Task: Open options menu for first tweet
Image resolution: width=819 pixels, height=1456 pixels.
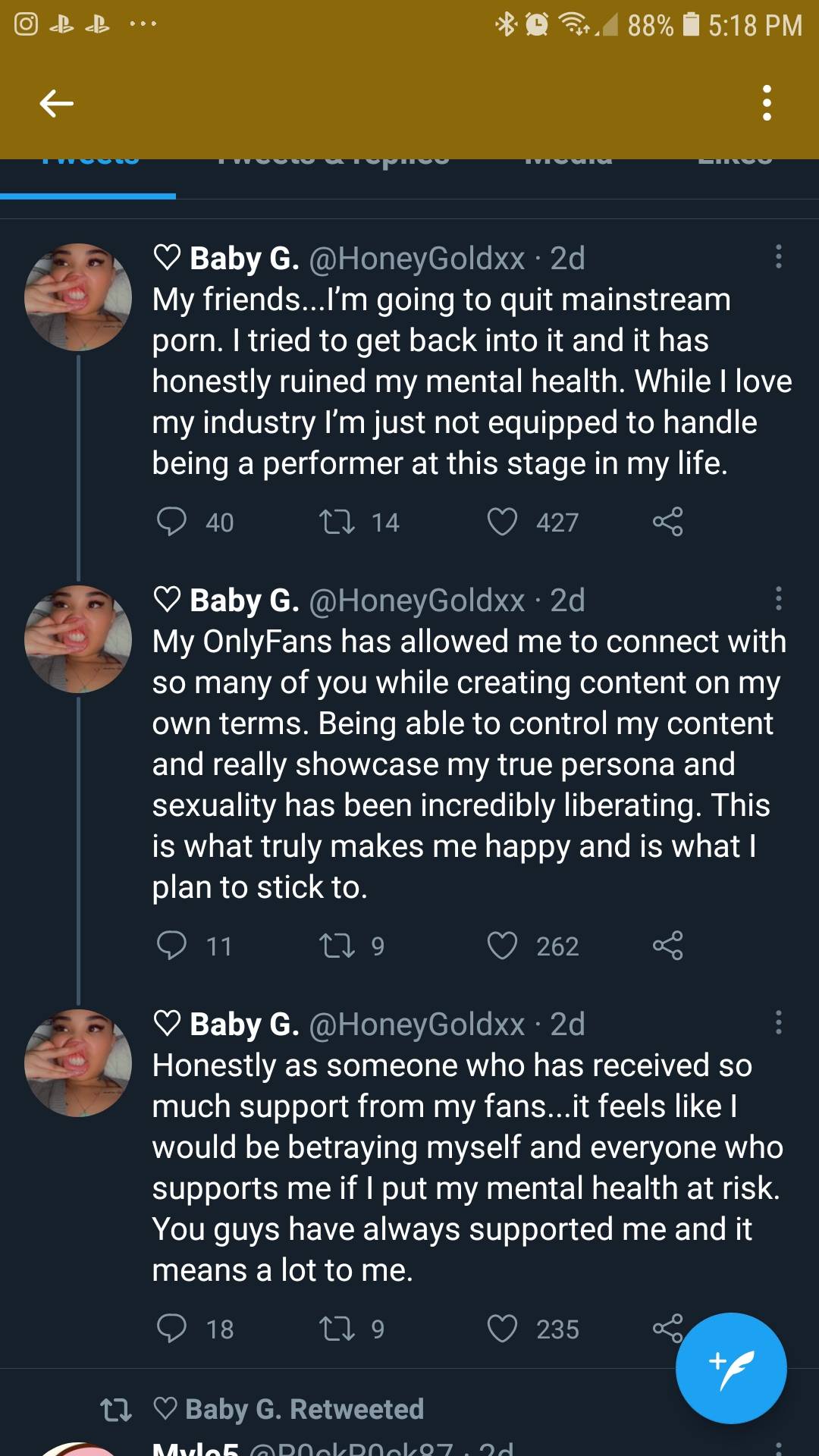Action: (778, 257)
